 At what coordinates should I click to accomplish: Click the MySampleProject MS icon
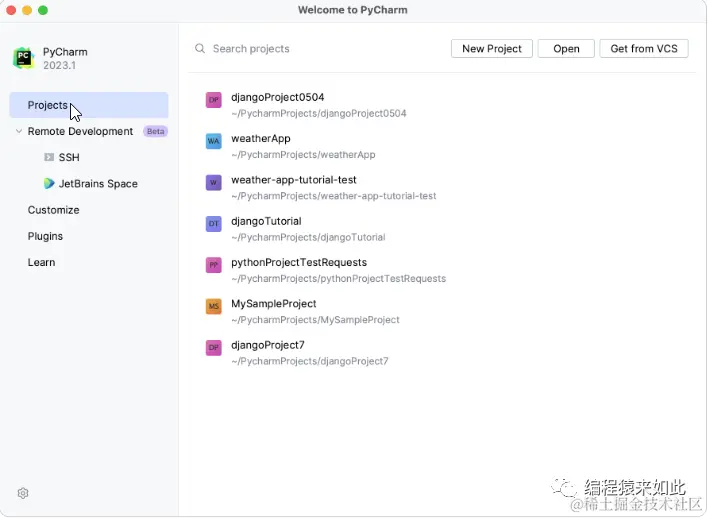coord(214,306)
